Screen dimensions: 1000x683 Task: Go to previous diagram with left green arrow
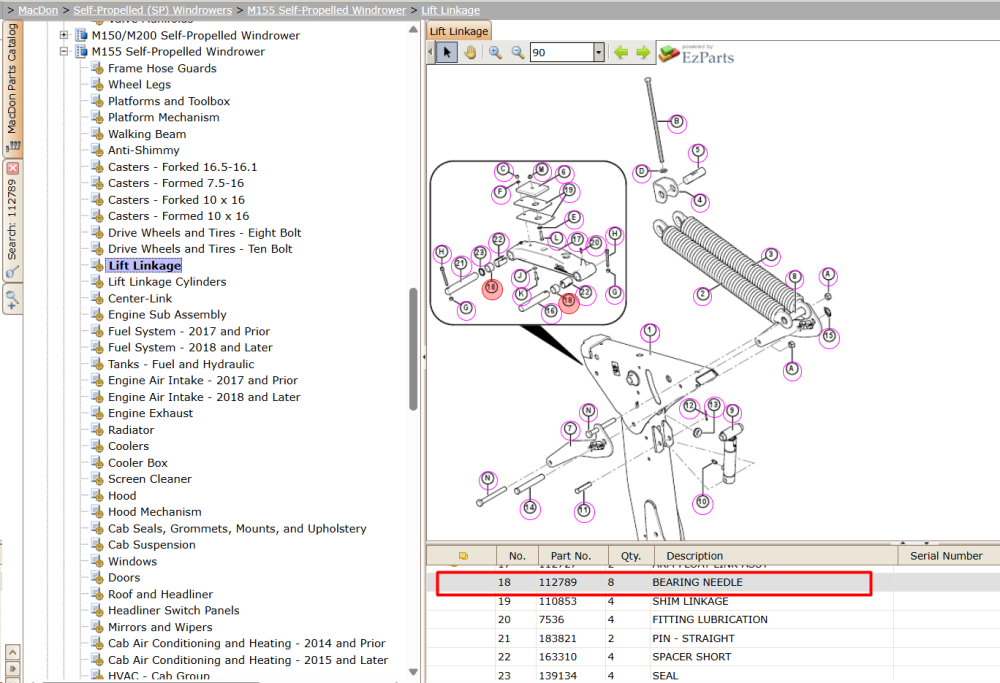[x=621, y=52]
